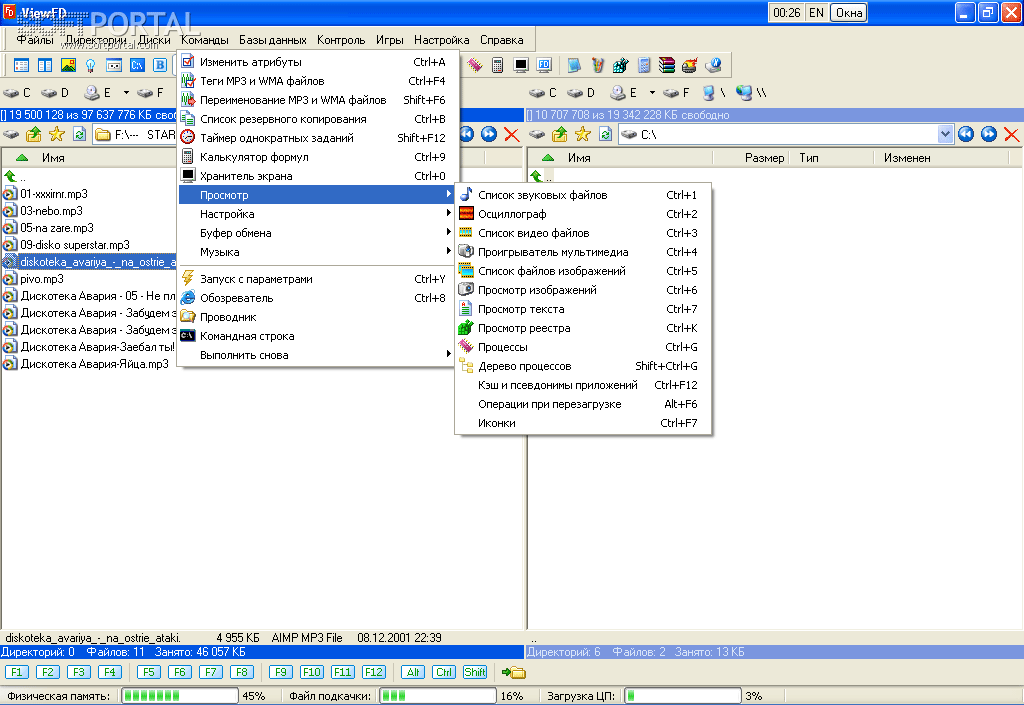Click the favorites star in left panel
Image resolution: width=1024 pixels, height=705 pixels.
tap(57, 134)
